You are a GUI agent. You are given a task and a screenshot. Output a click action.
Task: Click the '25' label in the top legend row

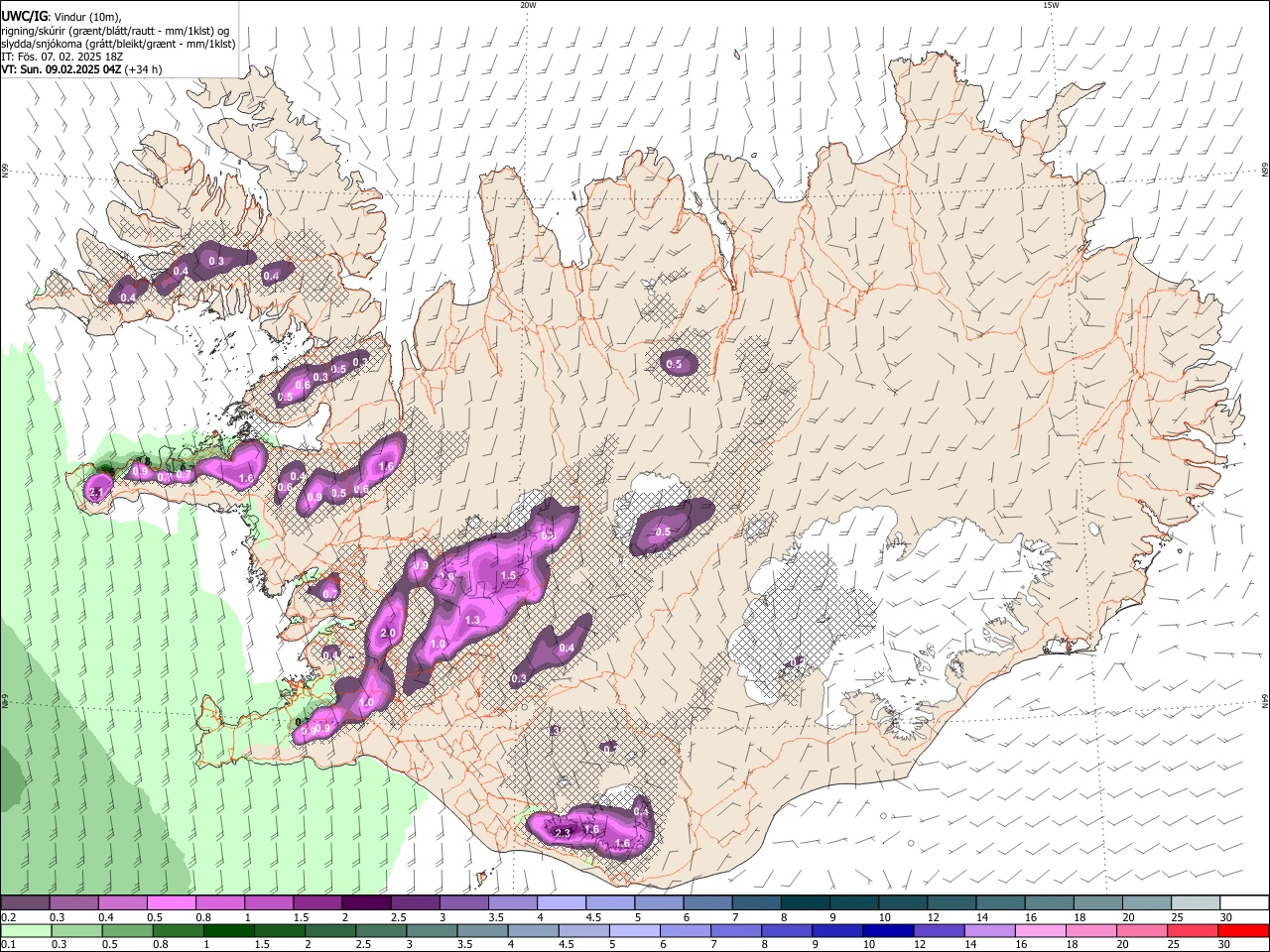click(x=1178, y=918)
